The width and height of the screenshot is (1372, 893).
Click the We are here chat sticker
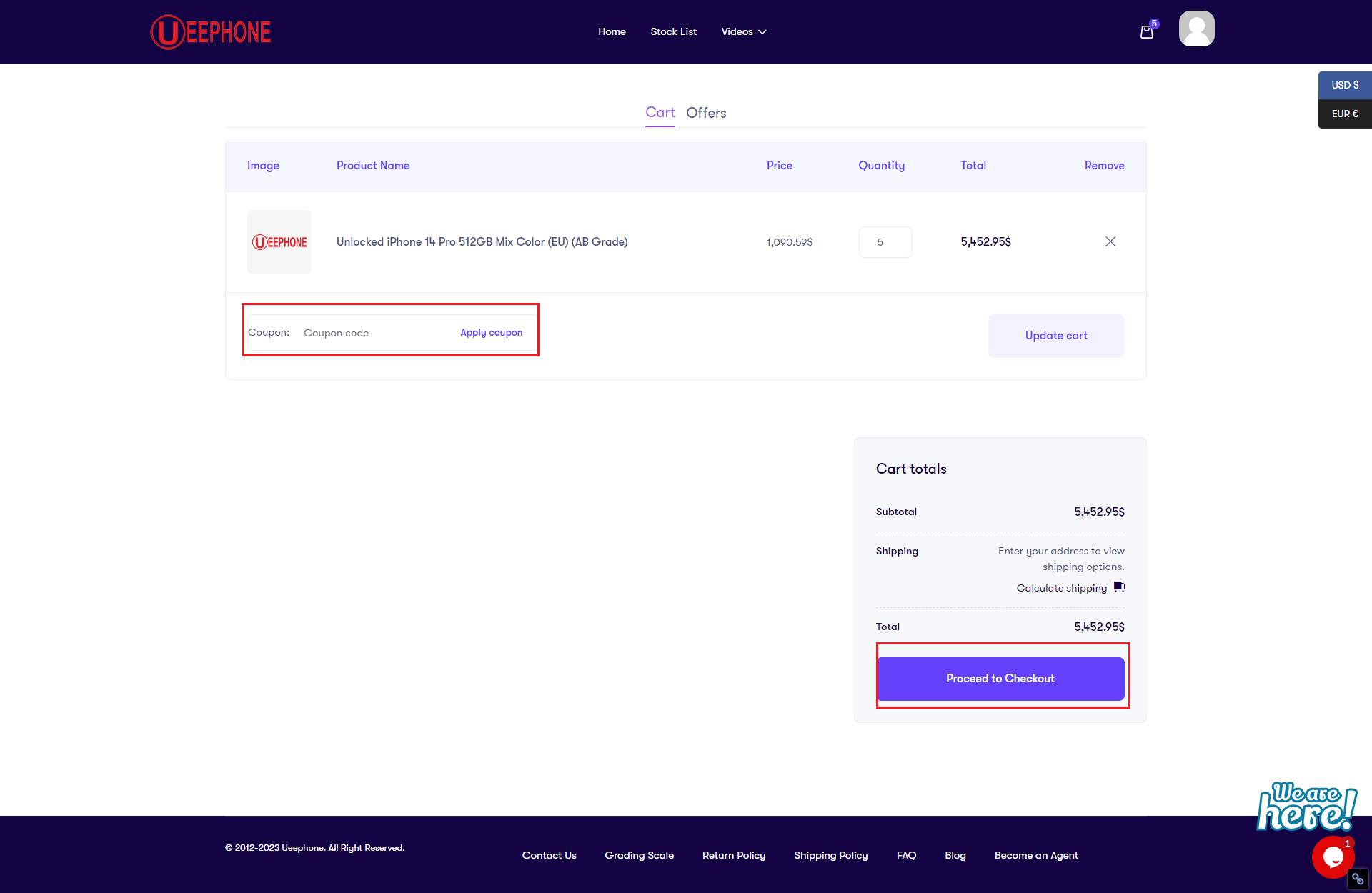1307,807
